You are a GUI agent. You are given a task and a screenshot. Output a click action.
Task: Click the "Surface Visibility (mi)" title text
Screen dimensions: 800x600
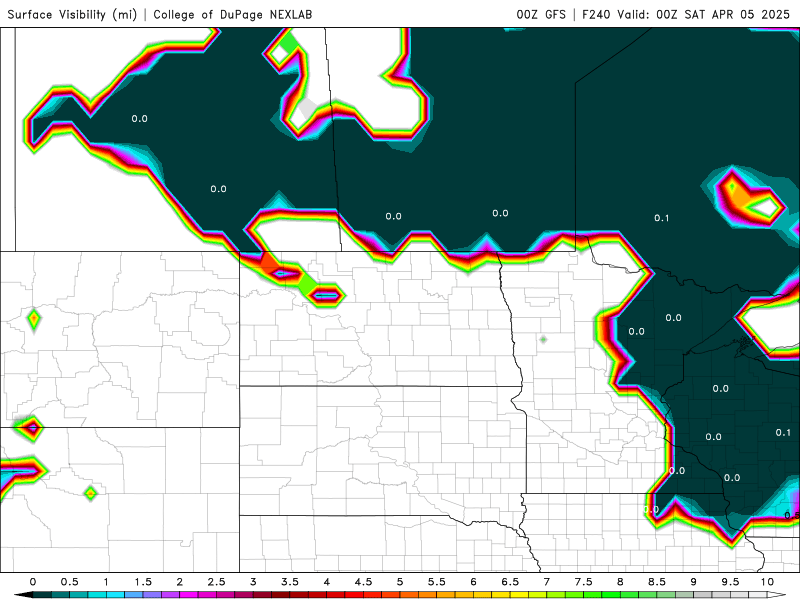click(x=72, y=14)
